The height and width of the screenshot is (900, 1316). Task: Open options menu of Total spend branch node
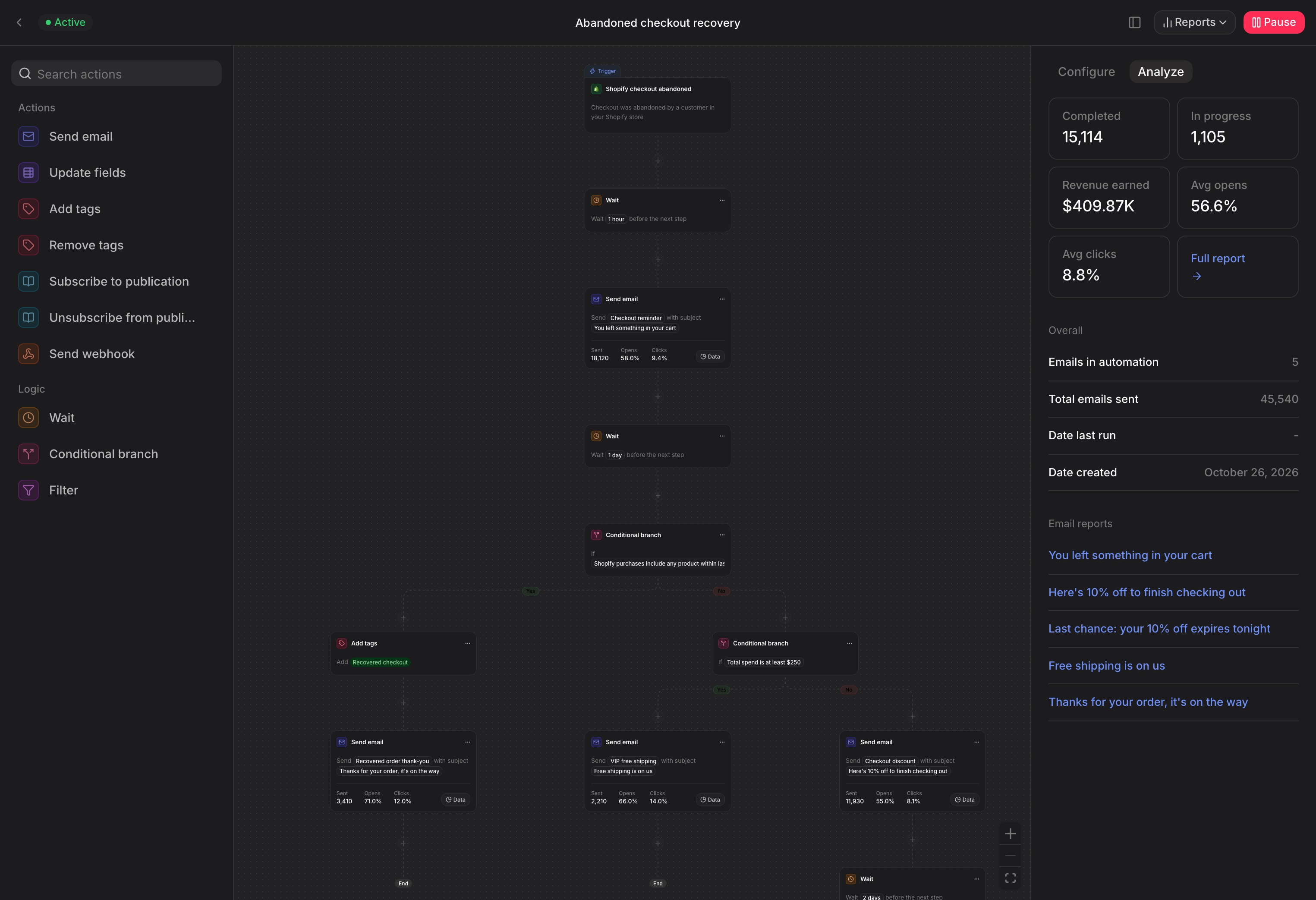[850, 643]
